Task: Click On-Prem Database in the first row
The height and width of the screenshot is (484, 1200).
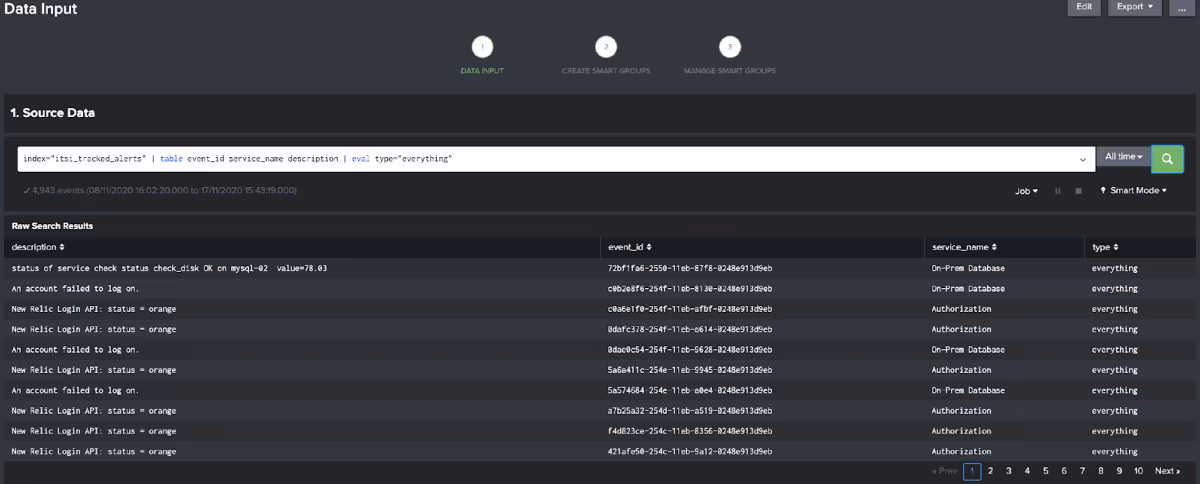Action: click(968, 268)
